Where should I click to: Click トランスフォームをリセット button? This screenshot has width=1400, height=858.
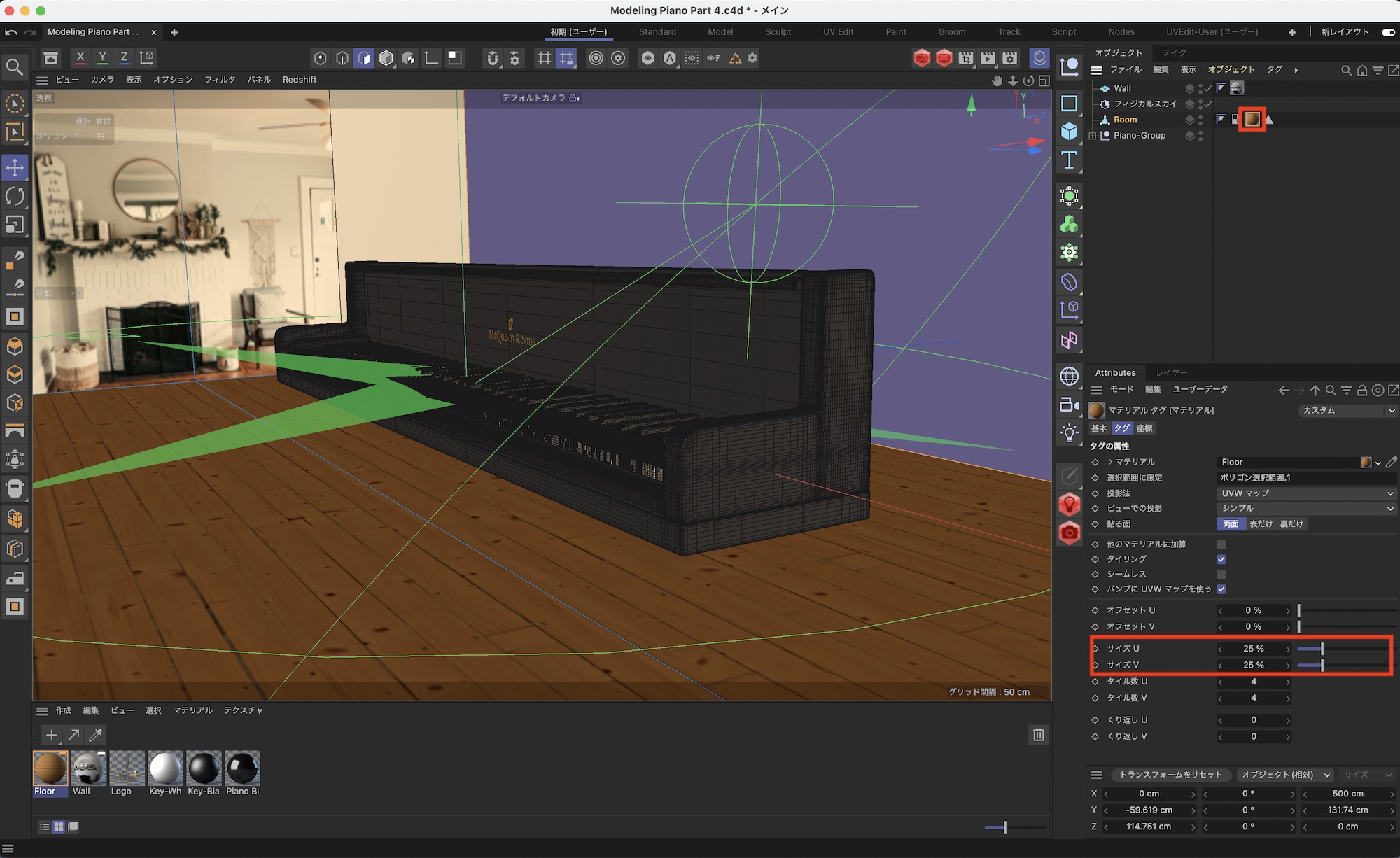pyautogui.click(x=1170, y=775)
